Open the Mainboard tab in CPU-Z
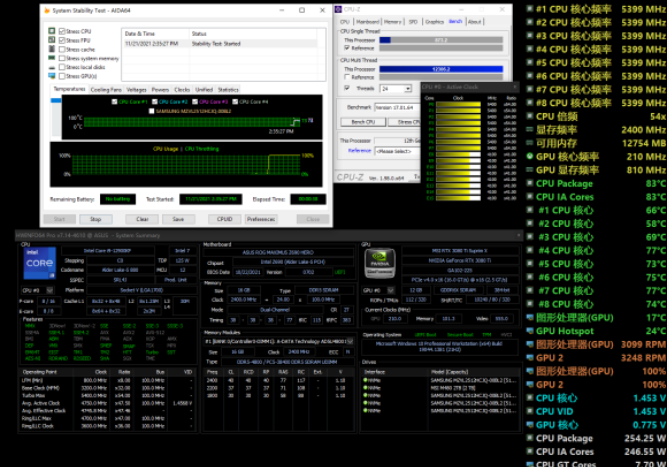This screenshot has height=467, width=669. coord(367,22)
